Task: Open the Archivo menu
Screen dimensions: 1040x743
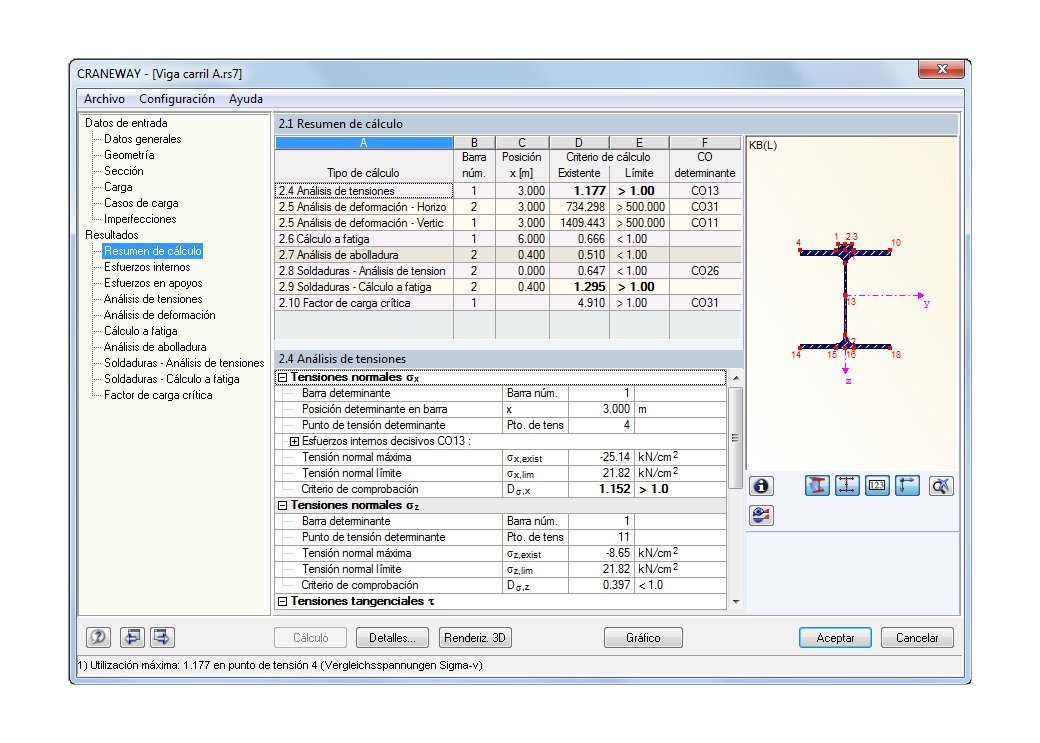Action: pyautogui.click(x=104, y=99)
